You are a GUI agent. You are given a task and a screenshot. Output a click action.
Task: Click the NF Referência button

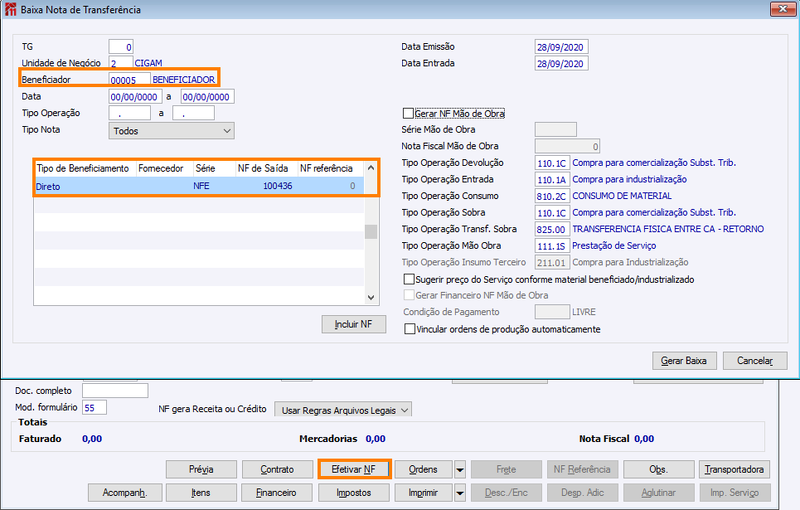(x=582, y=469)
